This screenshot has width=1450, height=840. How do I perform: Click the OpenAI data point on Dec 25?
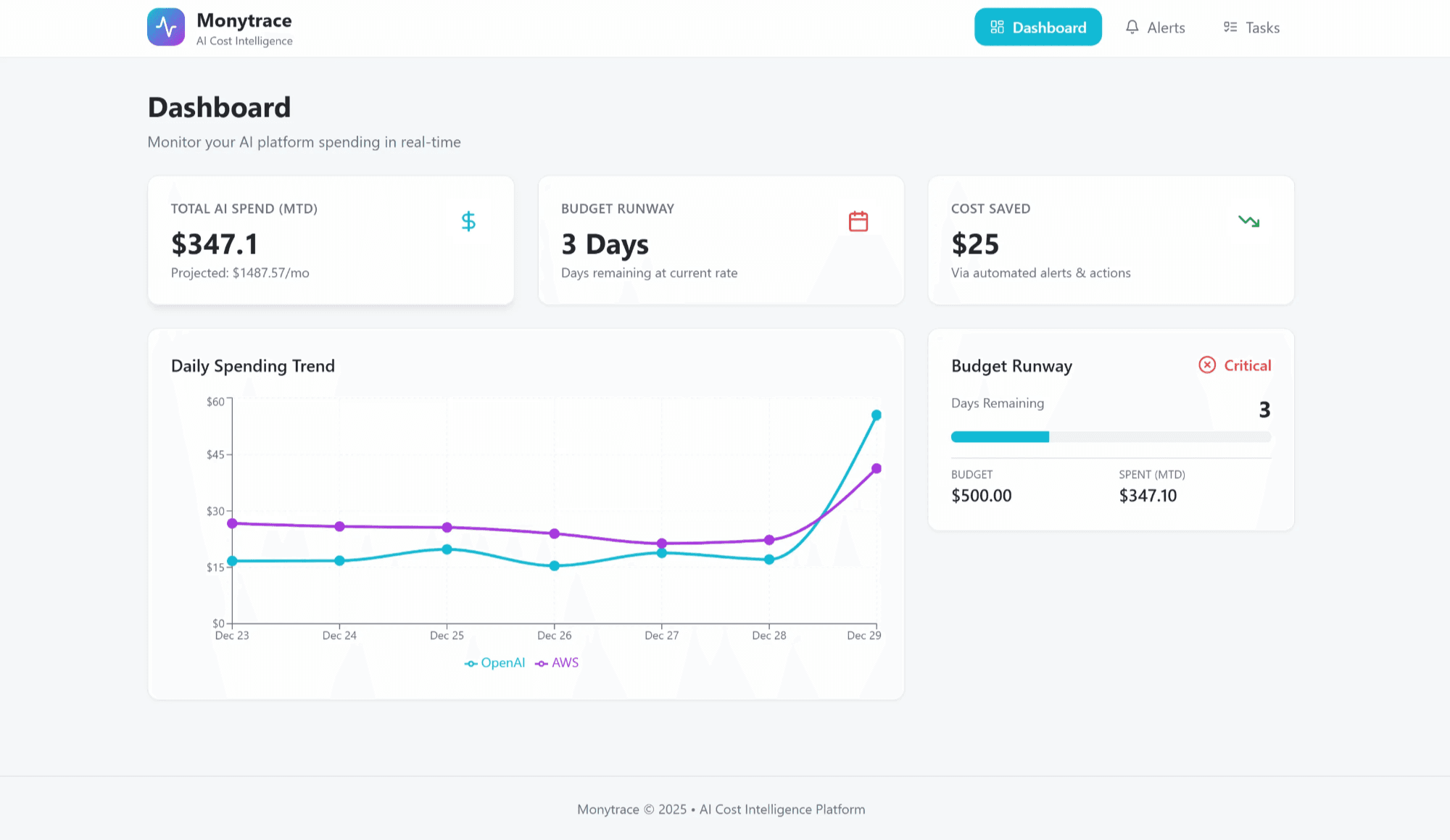pos(447,549)
